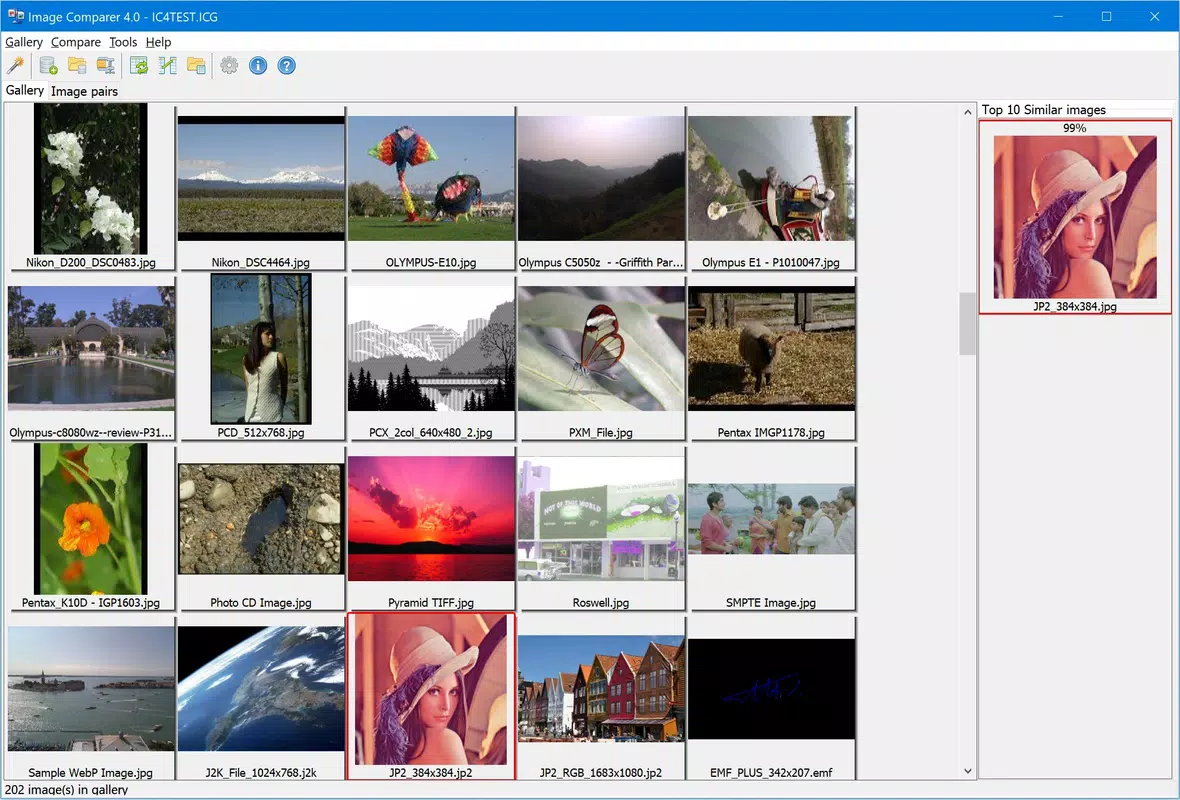Click the Image Comparer title bar app icon

(15, 16)
